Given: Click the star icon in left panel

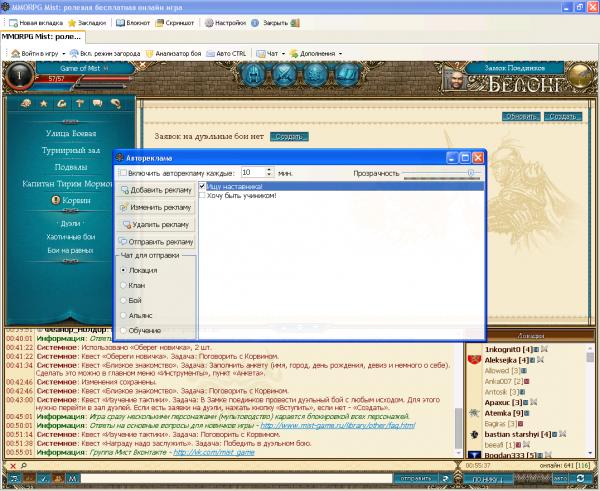Looking at the screenshot, I should 44,104.
